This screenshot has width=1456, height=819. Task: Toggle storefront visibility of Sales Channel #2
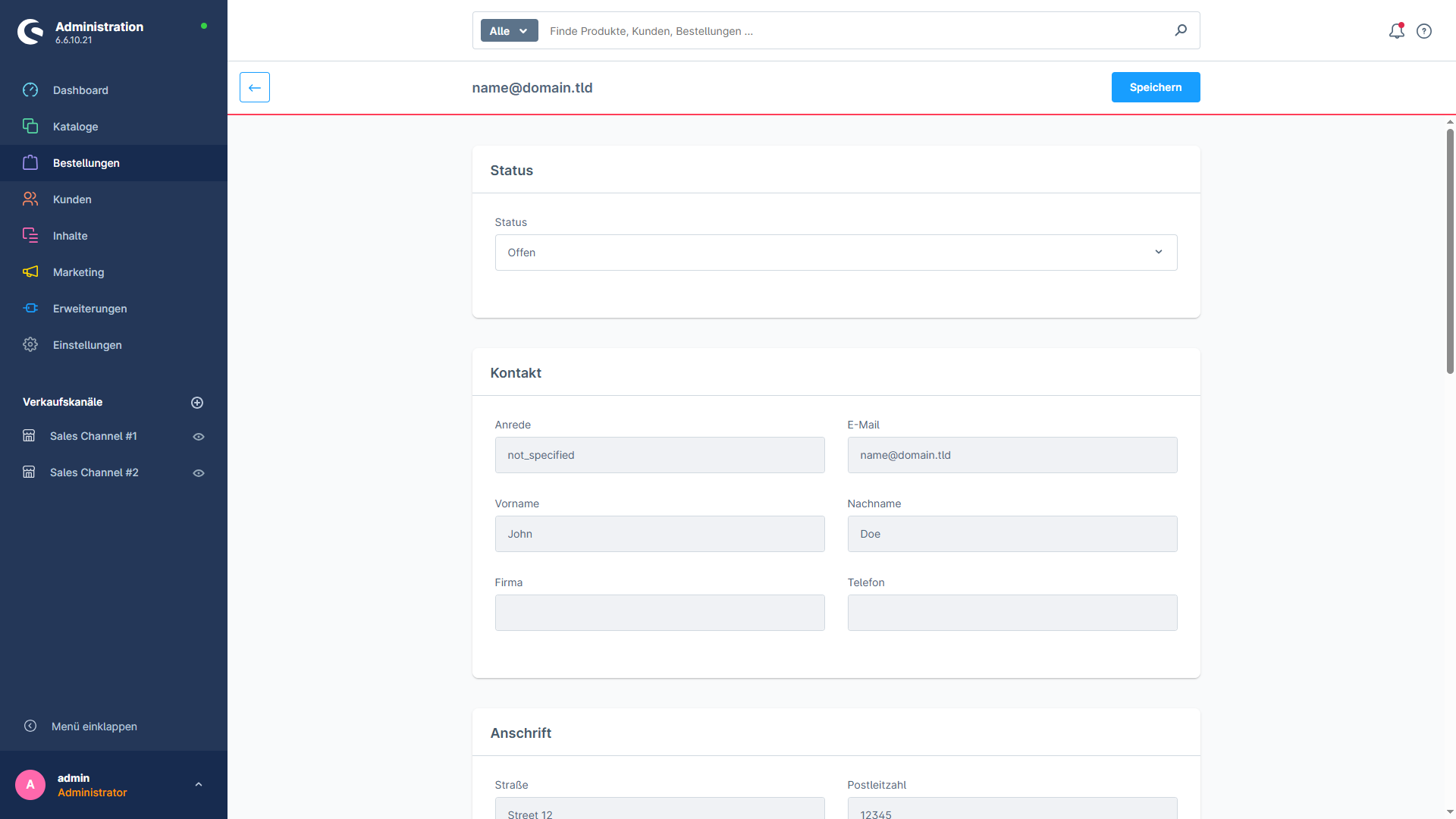click(x=199, y=473)
